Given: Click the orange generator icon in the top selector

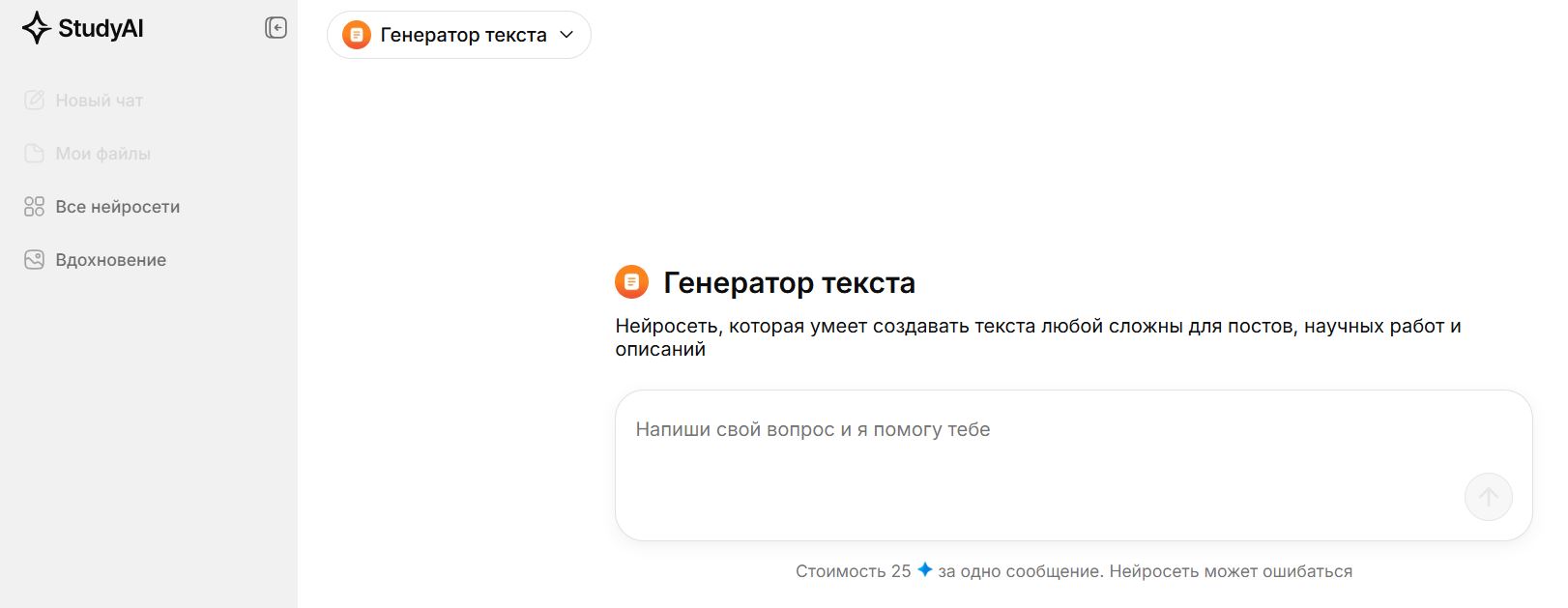Looking at the screenshot, I should pyautogui.click(x=358, y=35).
